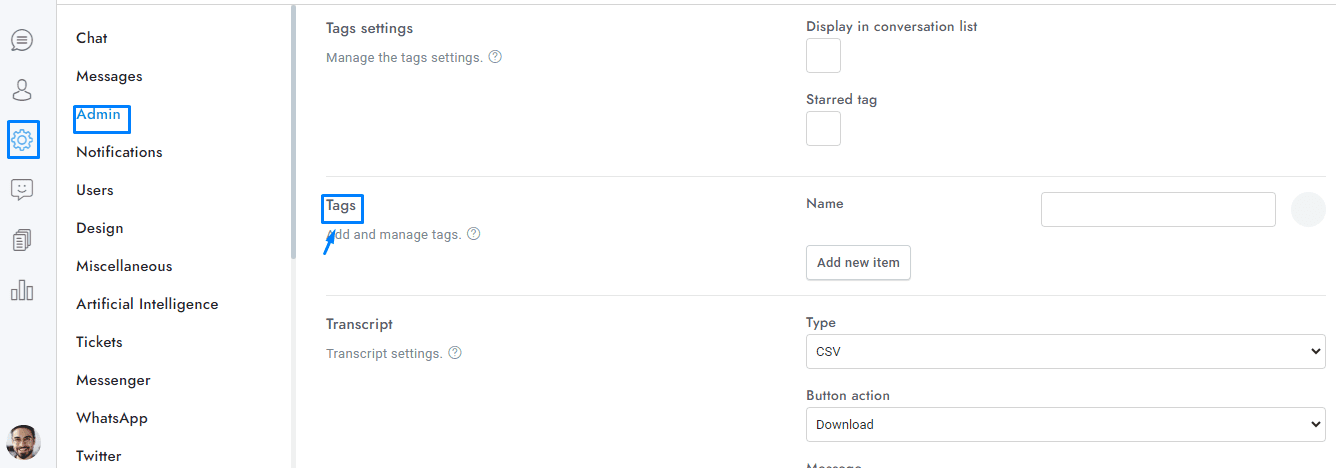This screenshot has width=1336, height=468.
Task: Open the articles documents icon
Action: [22, 240]
